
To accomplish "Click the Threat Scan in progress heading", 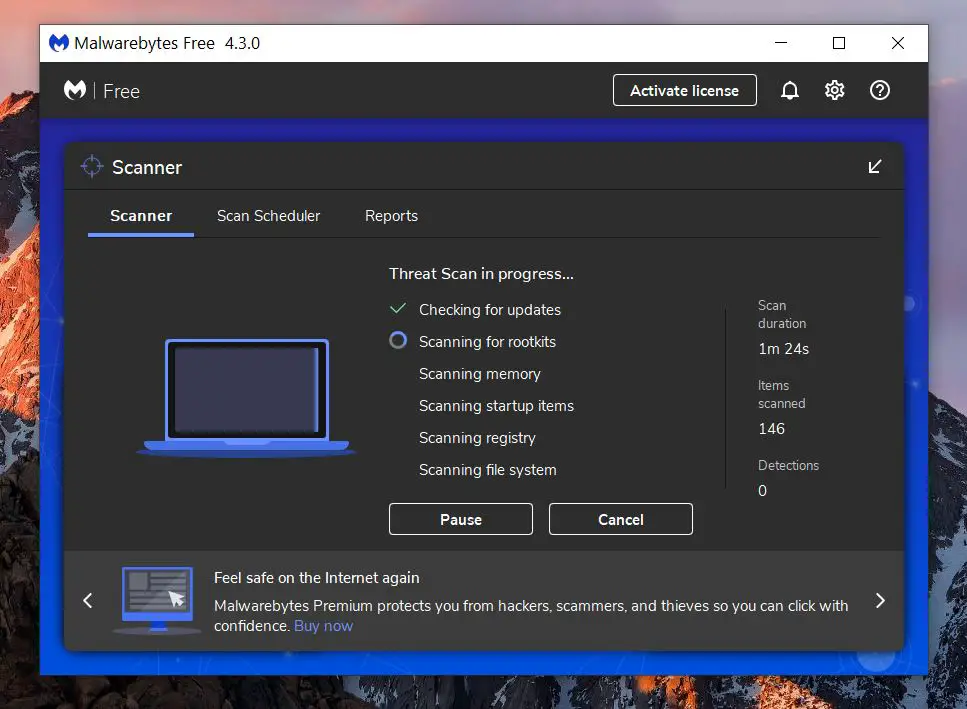I will [481, 274].
